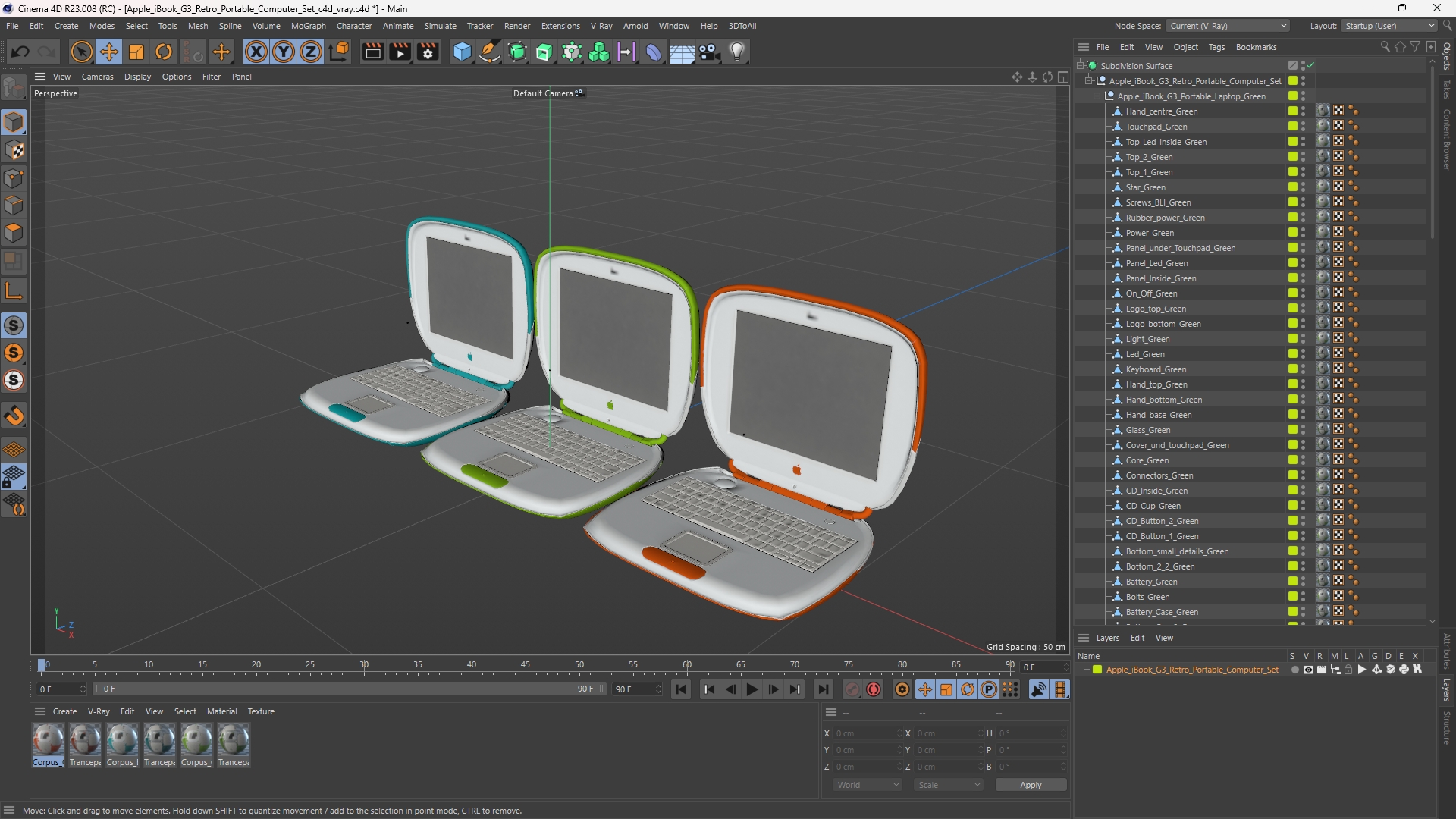Activate the Move tool in the top toolbar
The height and width of the screenshot is (819, 1456).
(109, 52)
